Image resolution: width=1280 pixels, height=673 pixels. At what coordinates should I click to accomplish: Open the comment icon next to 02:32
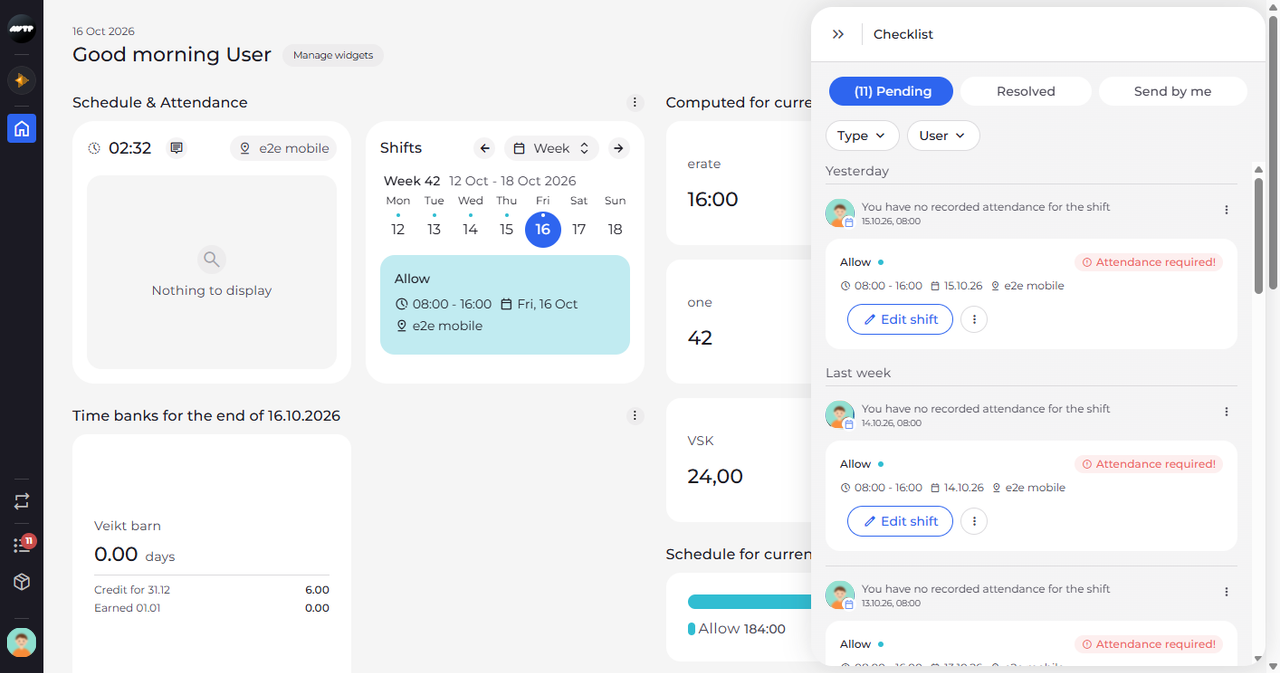pos(177,148)
